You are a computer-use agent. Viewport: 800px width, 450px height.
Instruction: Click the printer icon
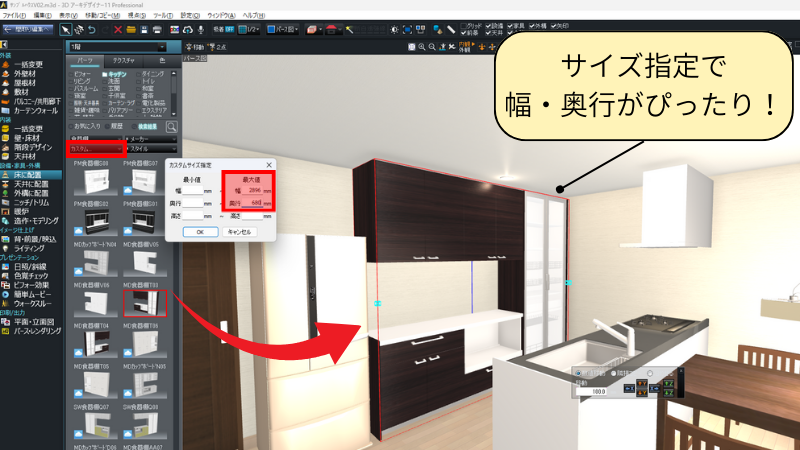(157, 30)
